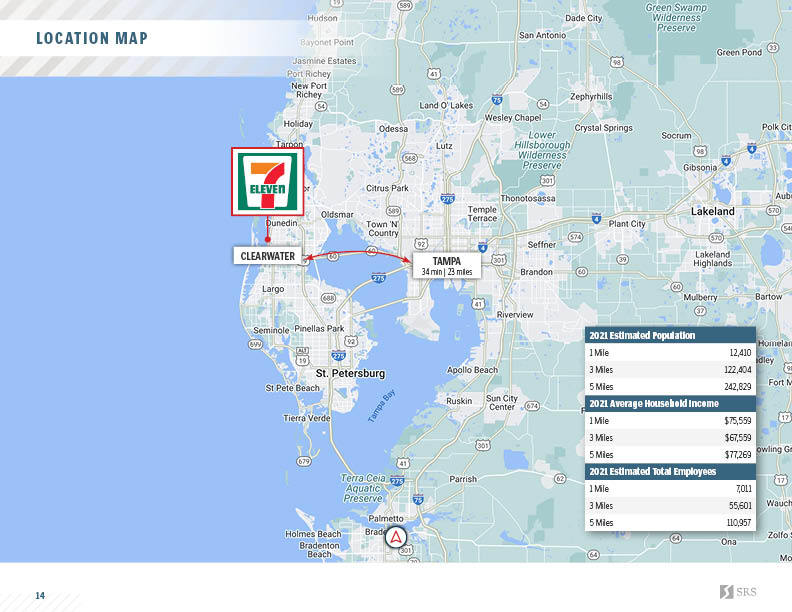
Task: Click the Tampa Bay water label
Action: pos(381,406)
